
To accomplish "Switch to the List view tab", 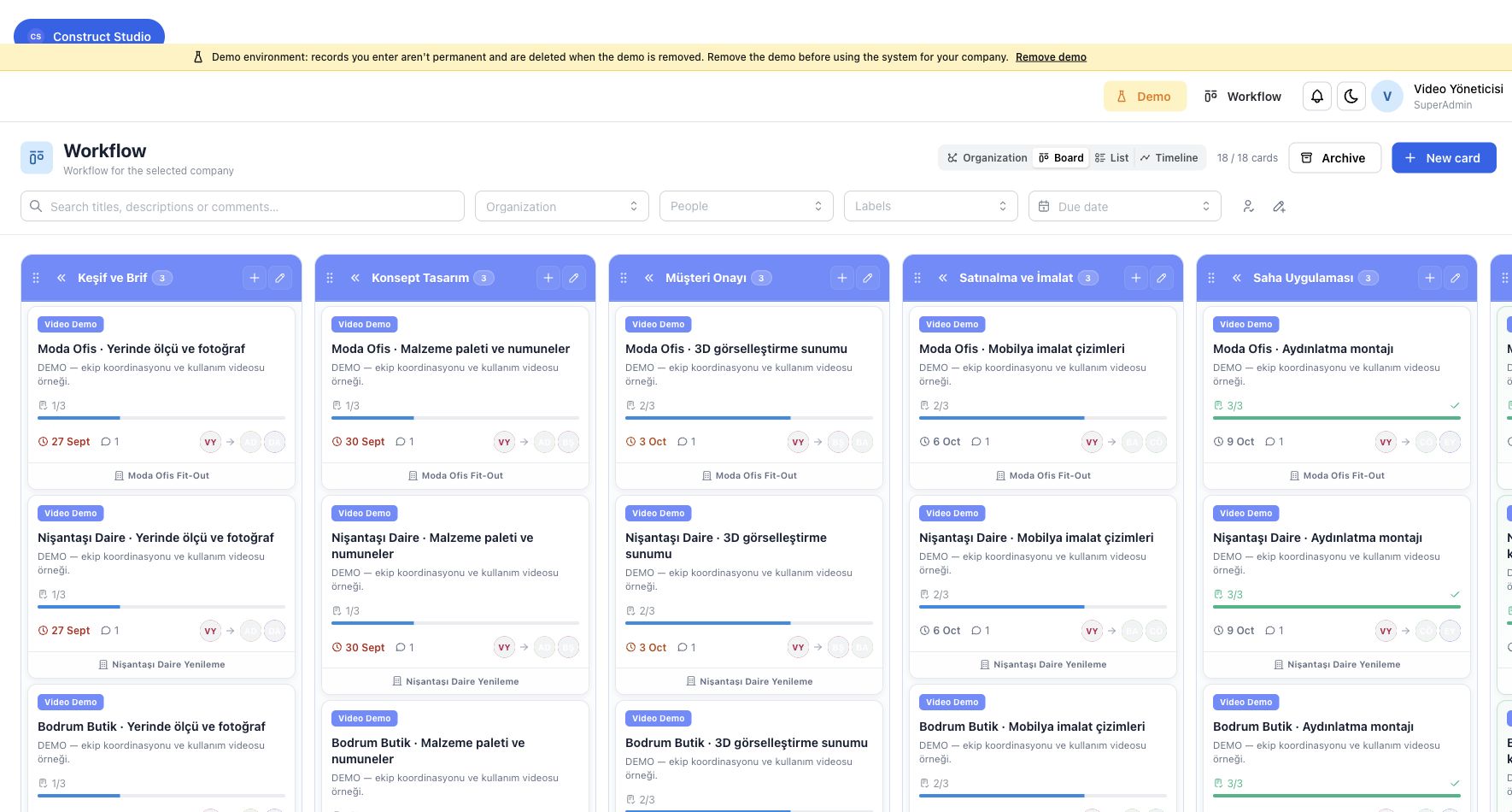I will click(1111, 157).
